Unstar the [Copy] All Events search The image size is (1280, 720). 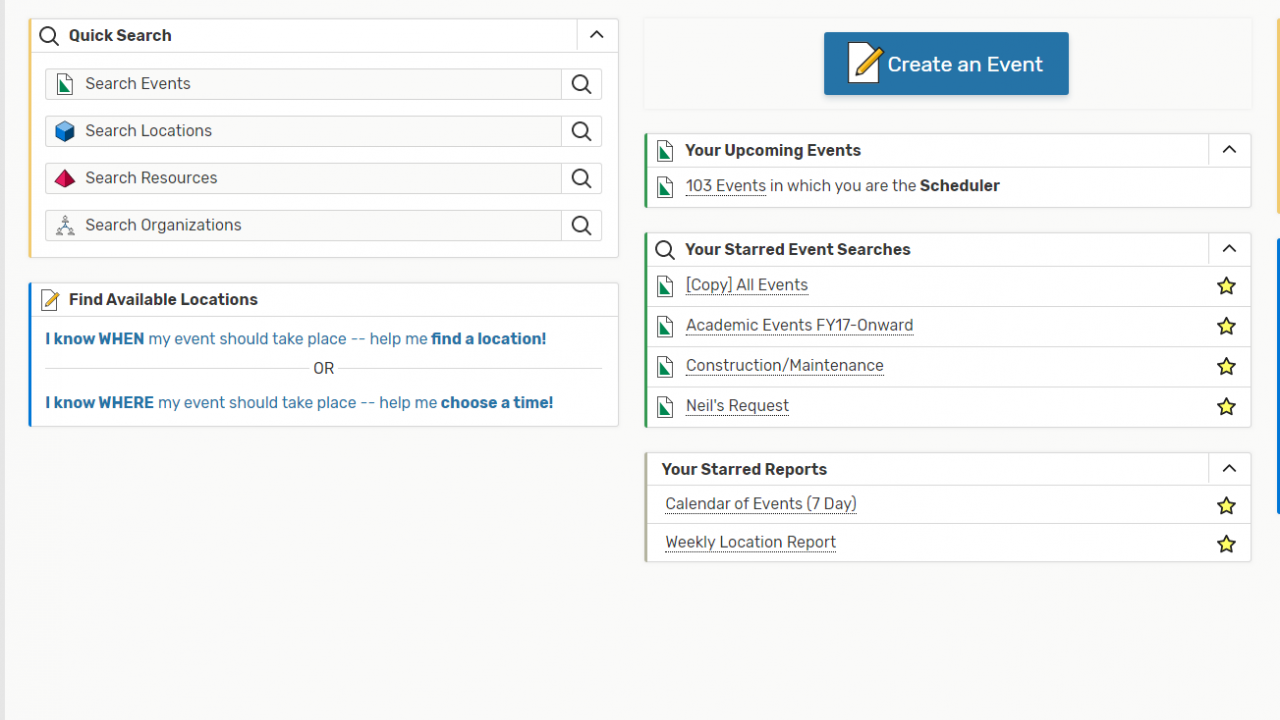(x=1226, y=286)
